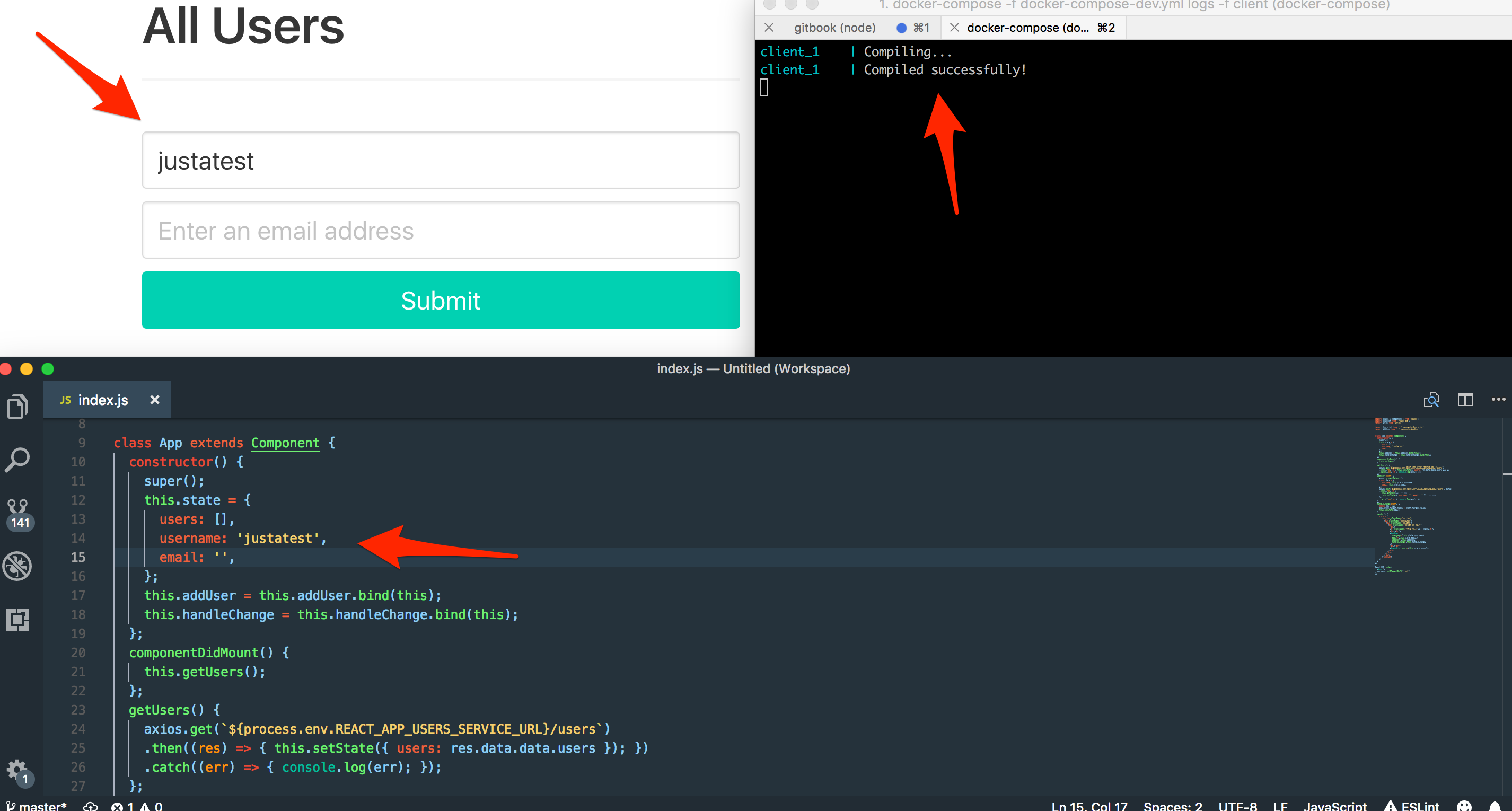The width and height of the screenshot is (1512, 811).
Task: Close the index.js editor tab
Action: (x=154, y=400)
